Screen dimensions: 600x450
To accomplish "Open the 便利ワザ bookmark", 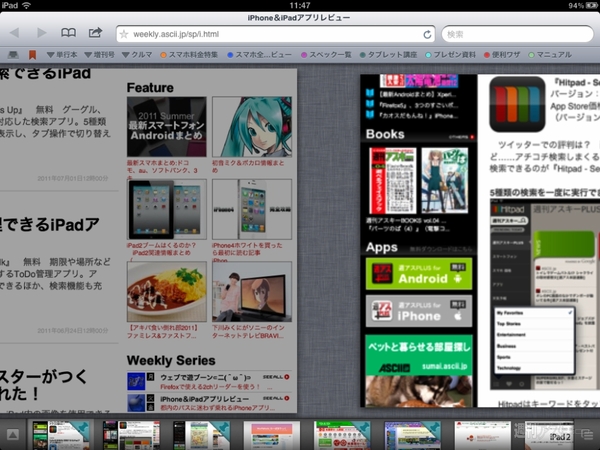I will [x=502, y=55].
